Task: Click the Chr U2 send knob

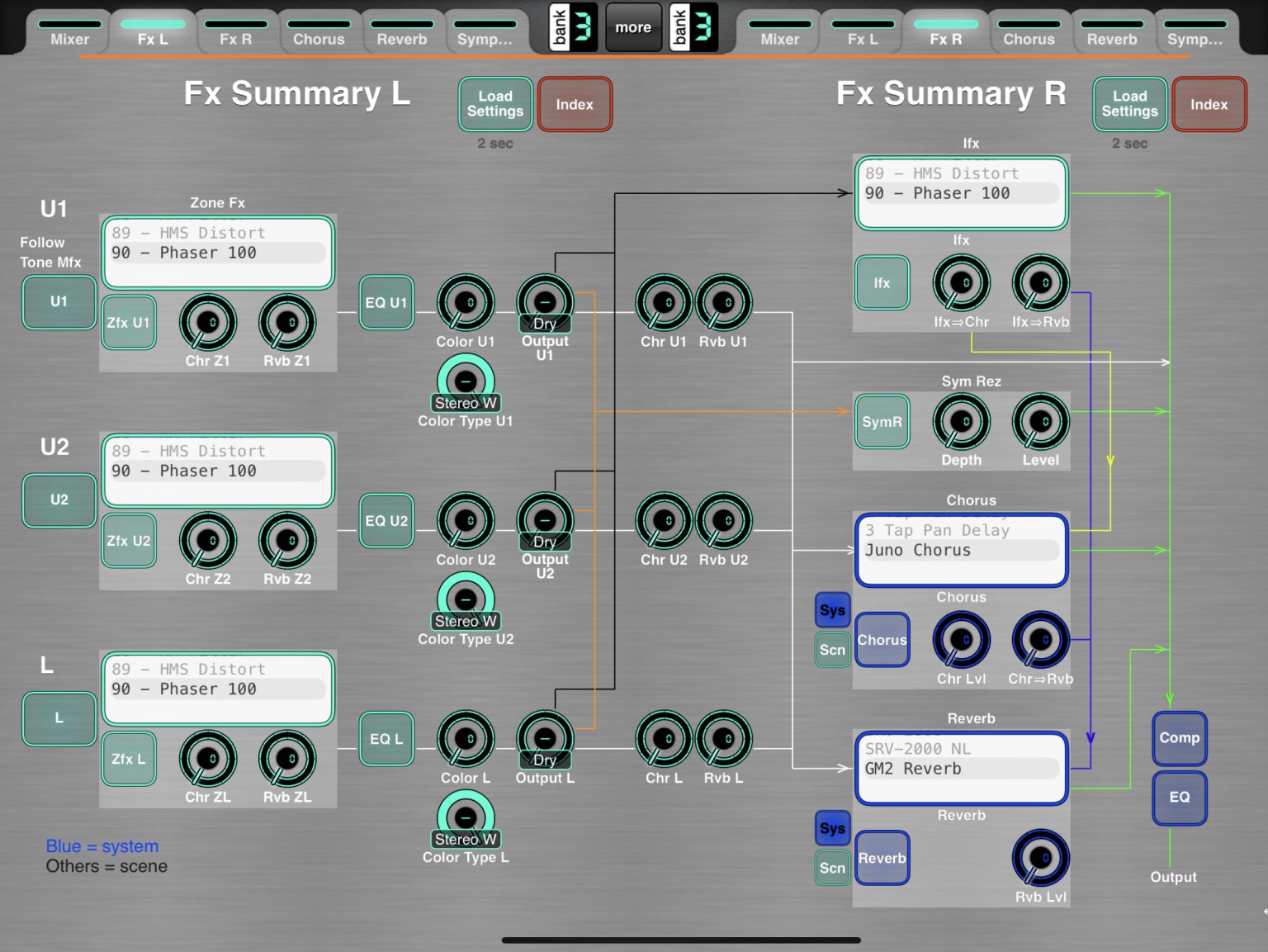Action: (x=664, y=520)
